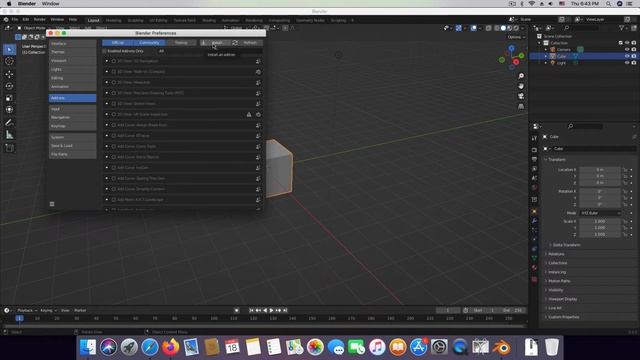Select the Annotate pencil tool
Image resolution: width=640 pixels, height=360 pixels.
pyautogui.click(x=9, y=122)
